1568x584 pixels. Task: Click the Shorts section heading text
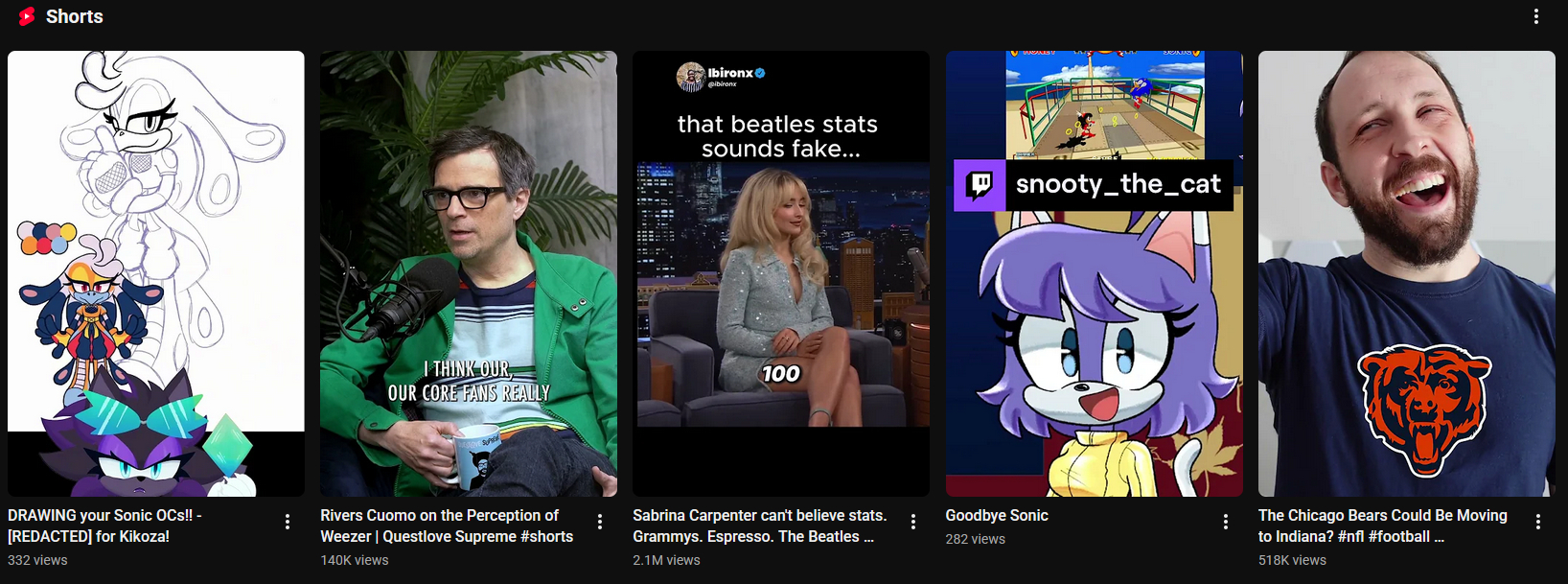(x=75, y=16)
